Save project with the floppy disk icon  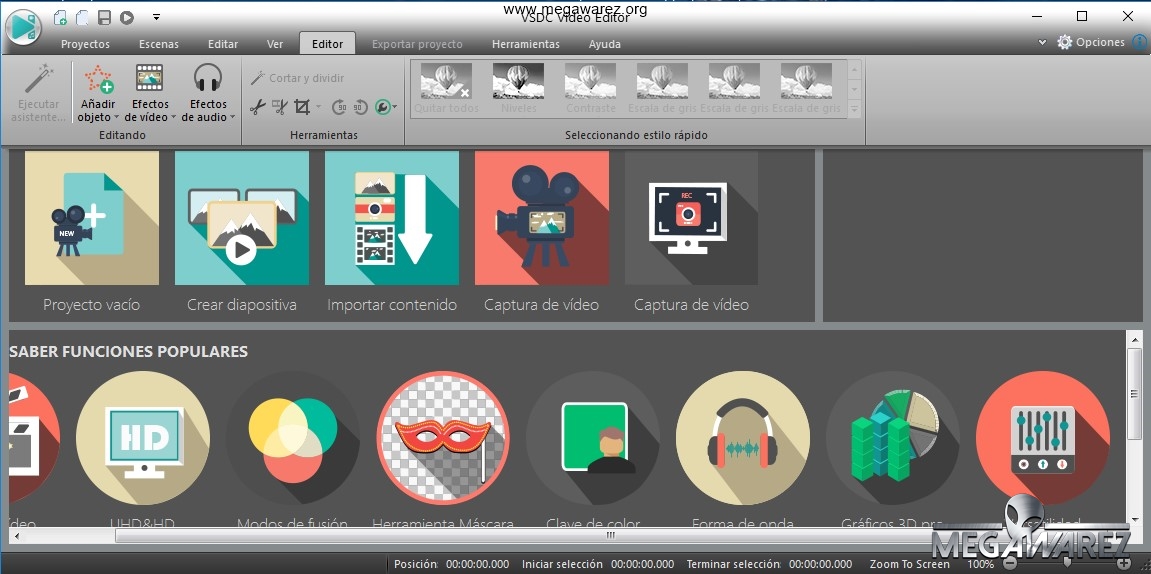click(105, 17)
